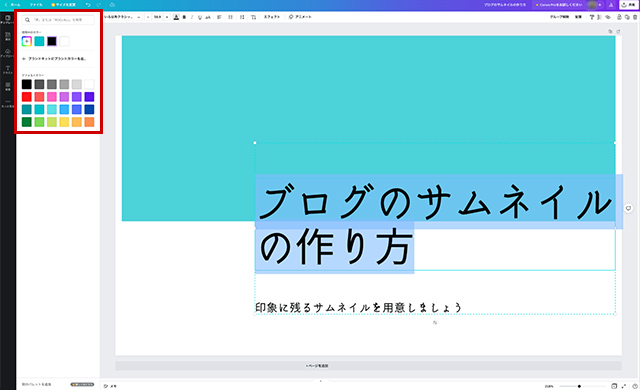This screenshot has width=640, height=390.
Task: Duplicate page icon above canvas
Action: [610, 31]
